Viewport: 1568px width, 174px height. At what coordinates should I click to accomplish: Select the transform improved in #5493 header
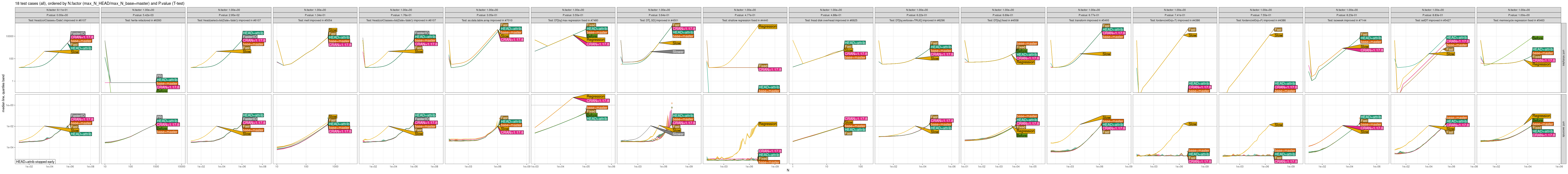(x=1089, y=20)
